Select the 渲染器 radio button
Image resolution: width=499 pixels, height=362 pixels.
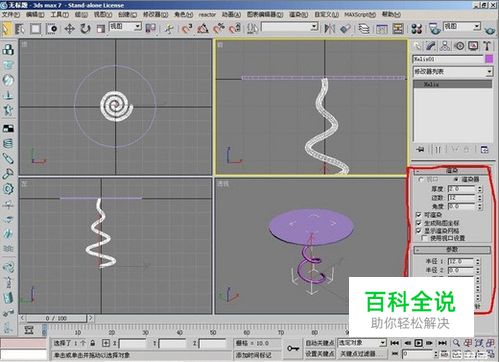(456, 180)
